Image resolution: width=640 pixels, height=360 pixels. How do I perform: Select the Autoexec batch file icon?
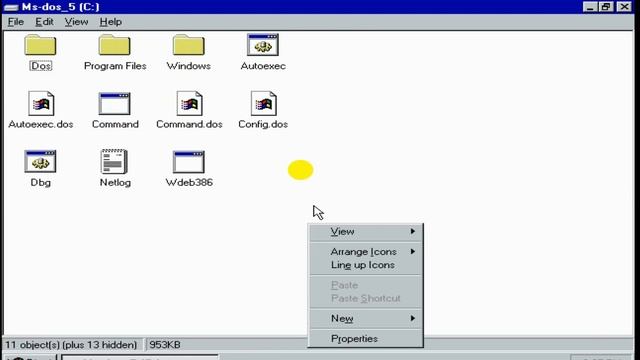tap(263, 45)
